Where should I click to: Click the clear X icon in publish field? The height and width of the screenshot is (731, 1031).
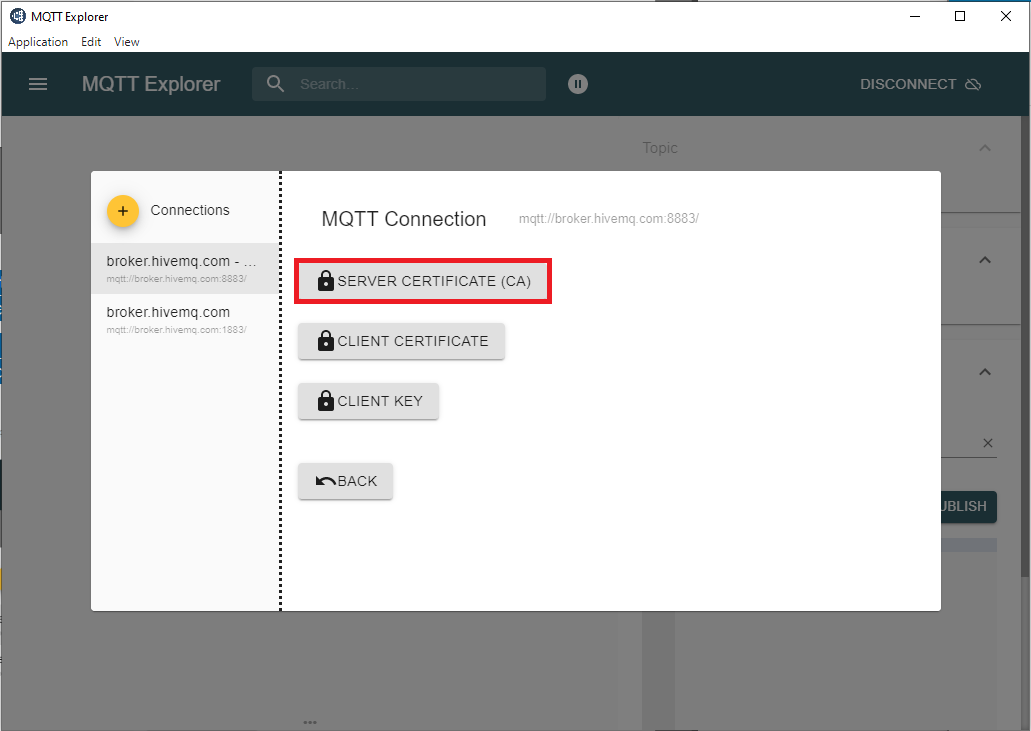pos(987,443)
